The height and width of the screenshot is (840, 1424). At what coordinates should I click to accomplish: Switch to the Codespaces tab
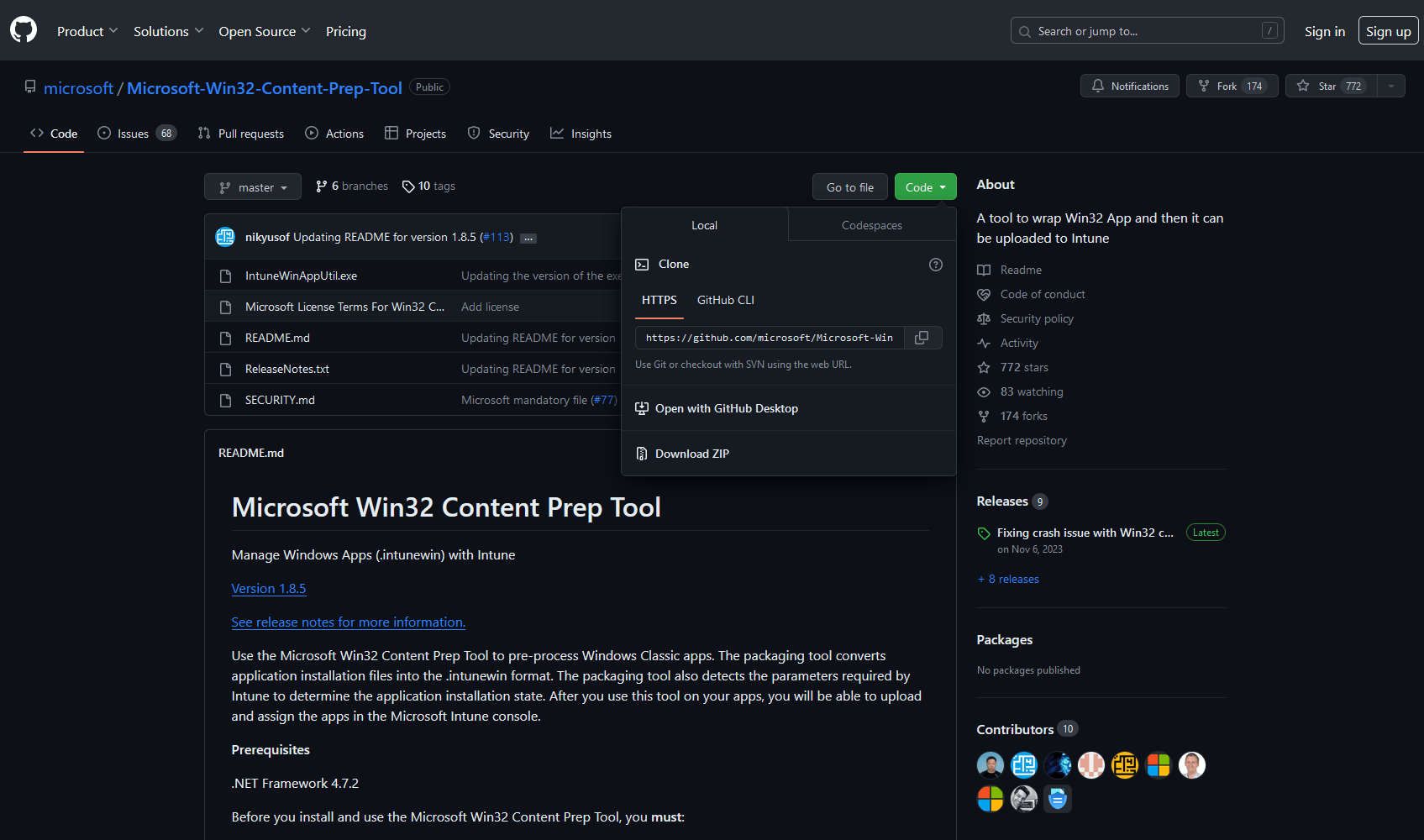pos(872,225)
